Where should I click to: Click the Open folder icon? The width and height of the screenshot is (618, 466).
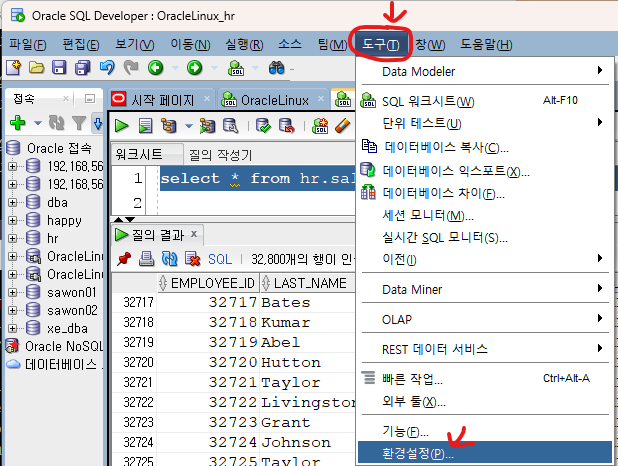coord(36,68)
